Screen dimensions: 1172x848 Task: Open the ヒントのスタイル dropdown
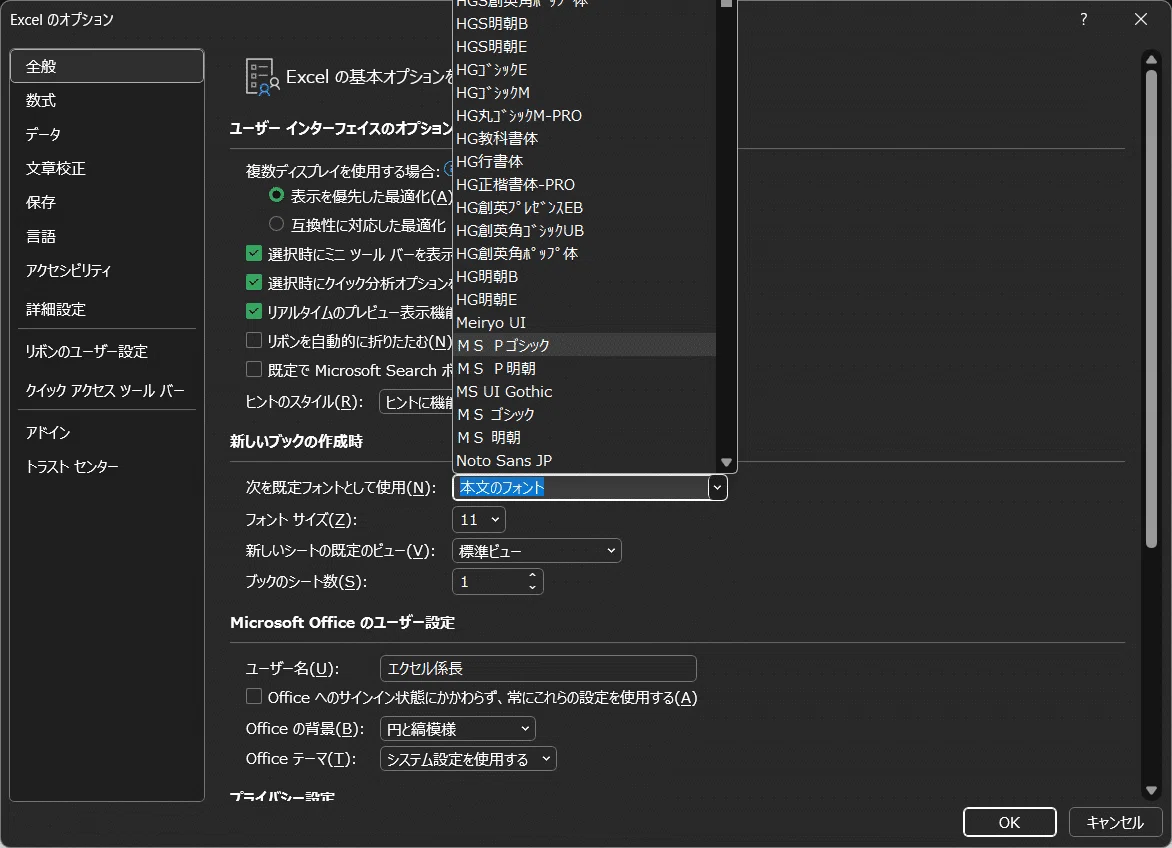coord(416,402)
